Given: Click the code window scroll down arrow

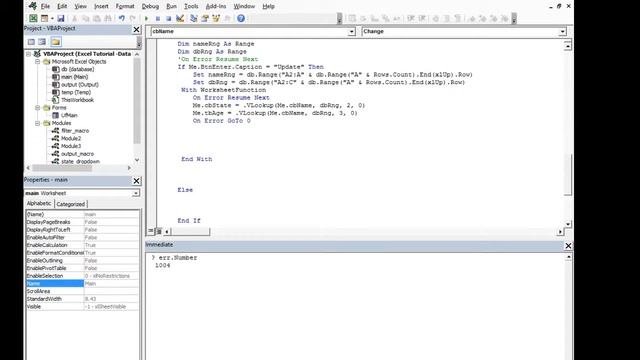Looking at the screenshot, I should [x=568, y=224].
